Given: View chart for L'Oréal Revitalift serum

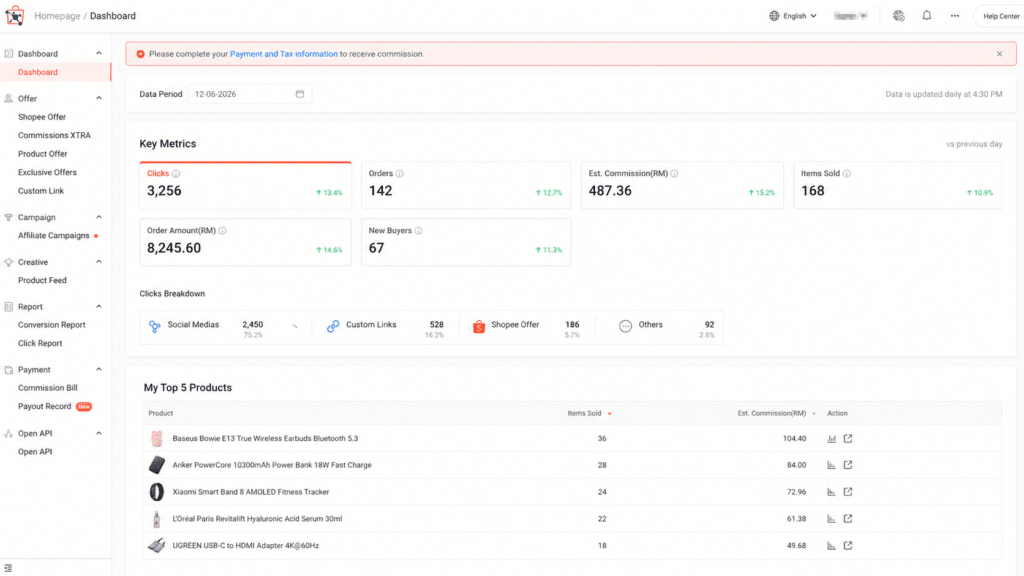Looking at the screenshot, I should (831, 519).
